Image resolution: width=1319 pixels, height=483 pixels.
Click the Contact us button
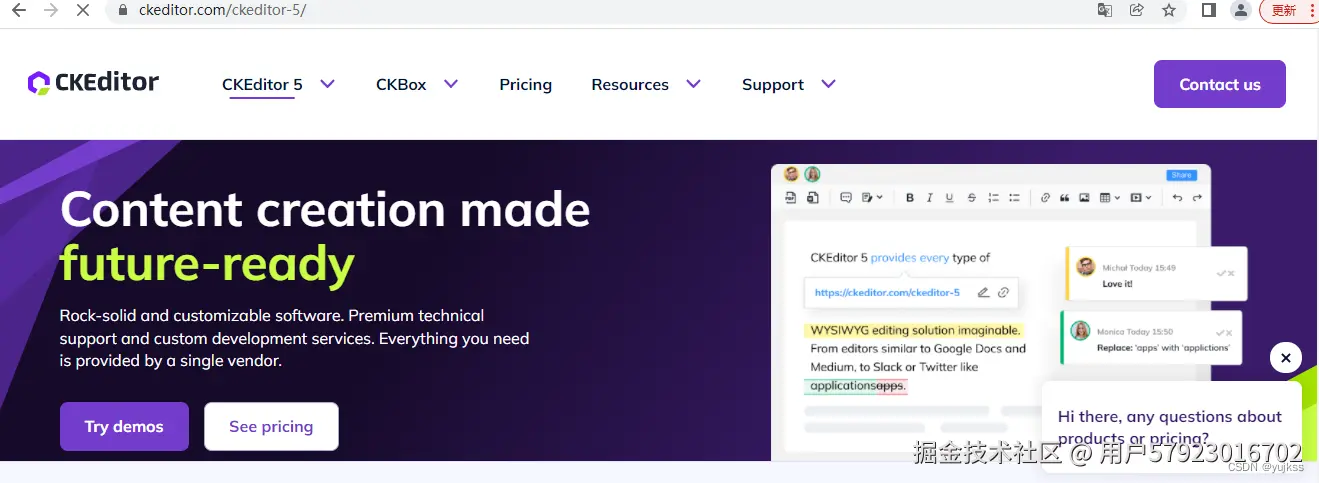[1220, 84]
